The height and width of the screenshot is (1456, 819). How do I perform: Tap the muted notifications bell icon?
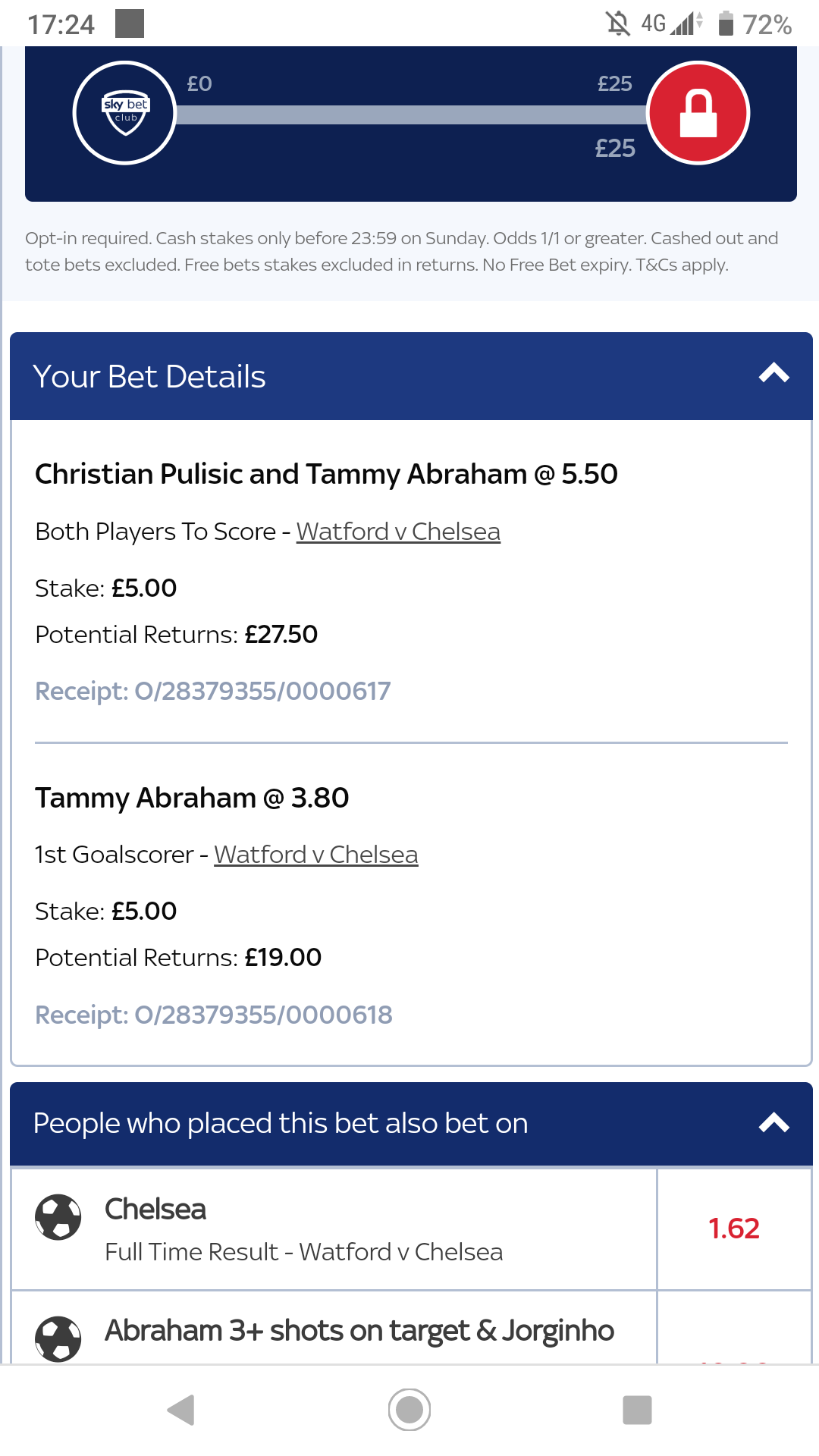[x=618, y=24]
